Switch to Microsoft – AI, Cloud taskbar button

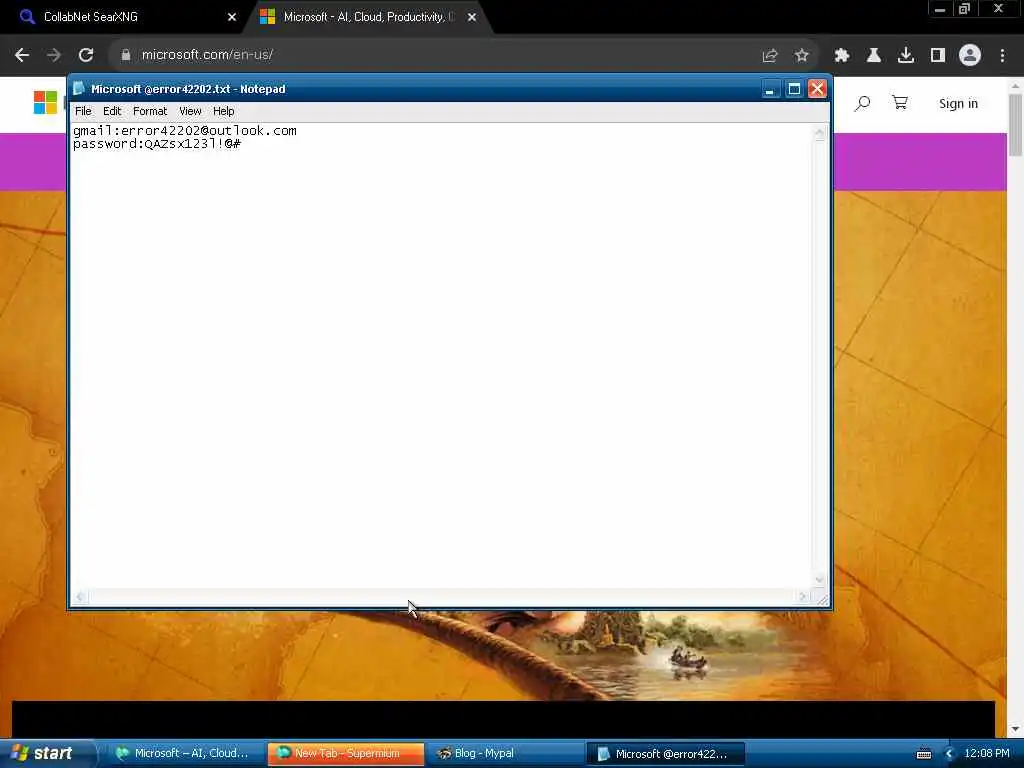click(x=183, y=754)
